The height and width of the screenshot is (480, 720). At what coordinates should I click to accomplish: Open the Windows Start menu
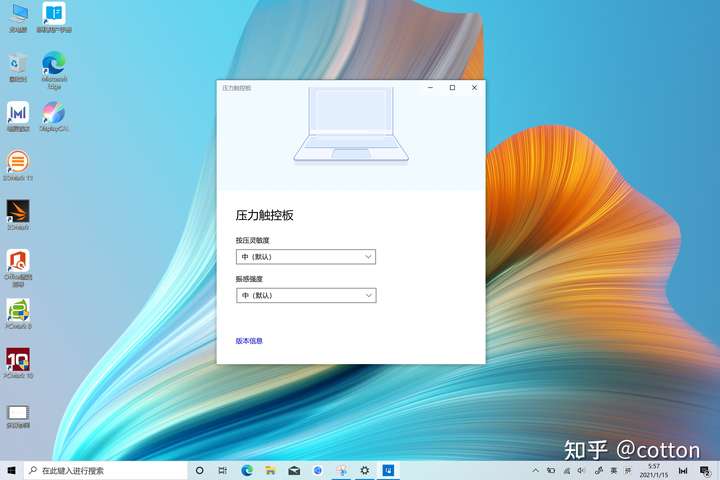click(x=11, y=470)
